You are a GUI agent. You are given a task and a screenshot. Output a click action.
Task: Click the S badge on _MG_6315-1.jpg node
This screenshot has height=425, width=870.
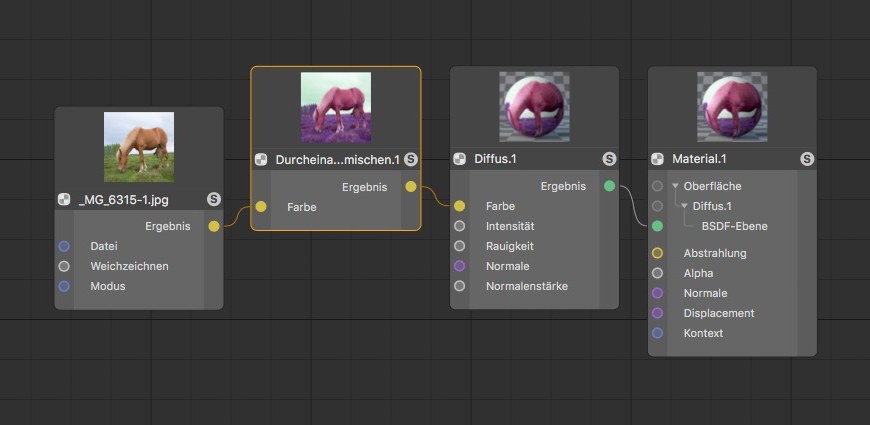pos(214,199)
